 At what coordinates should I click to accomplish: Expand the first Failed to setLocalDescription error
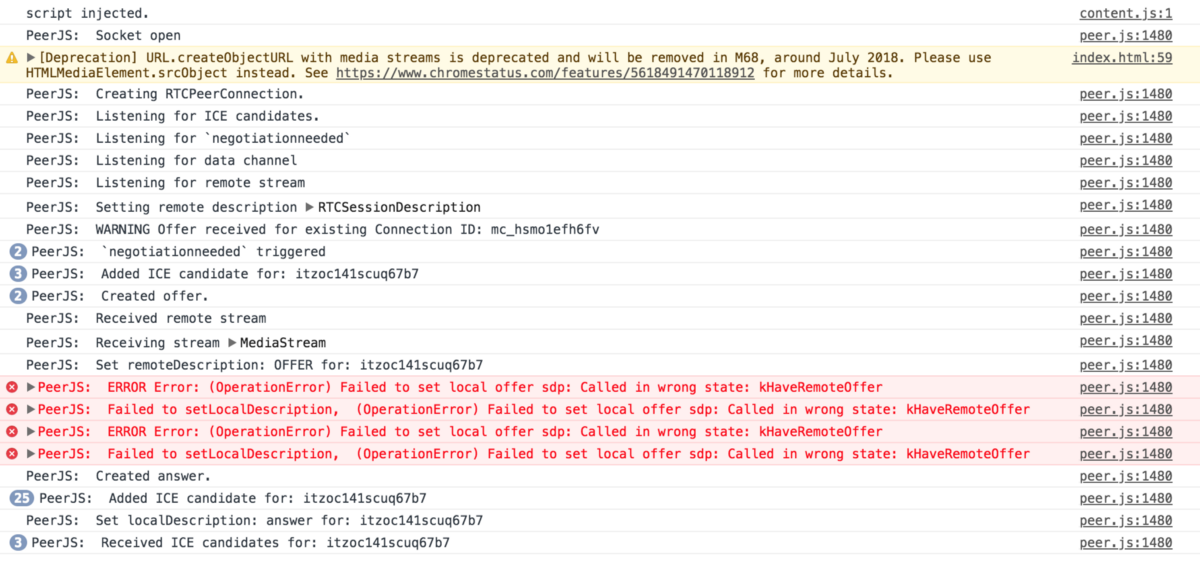click(x=31, y=410)
